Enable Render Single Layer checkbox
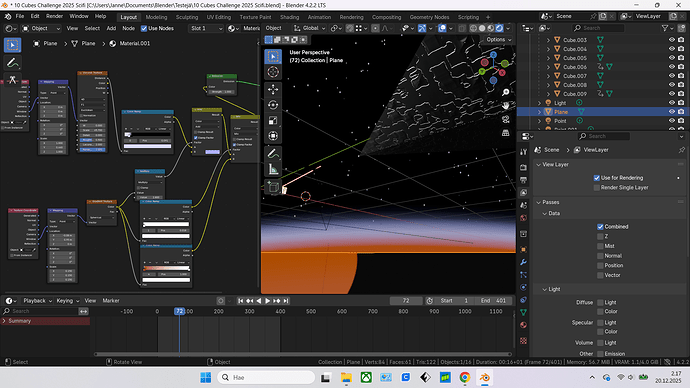 [597, 187]
